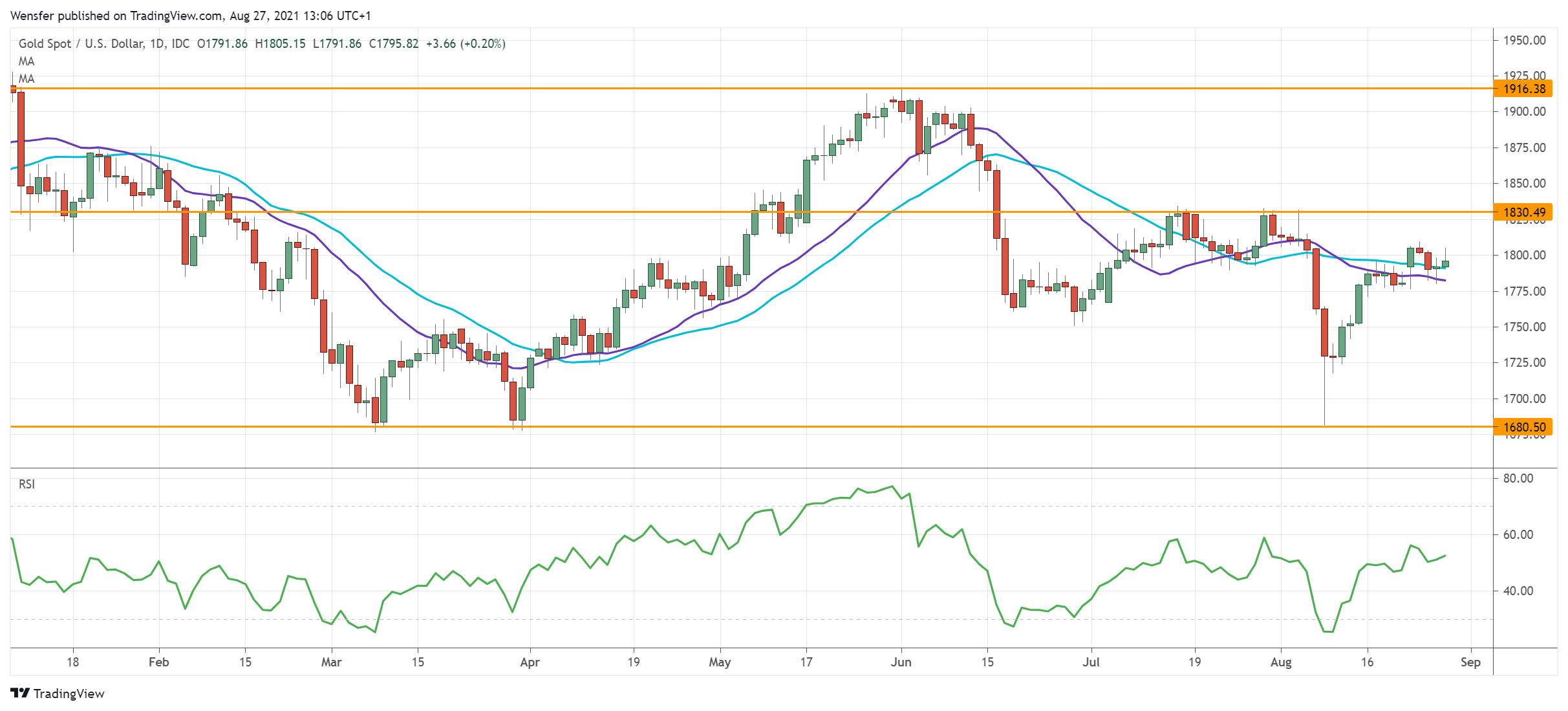The width and height of the screenshot is (1568, 711).
Task: Click the Sep label on time axis
Action: point(1470,662)
